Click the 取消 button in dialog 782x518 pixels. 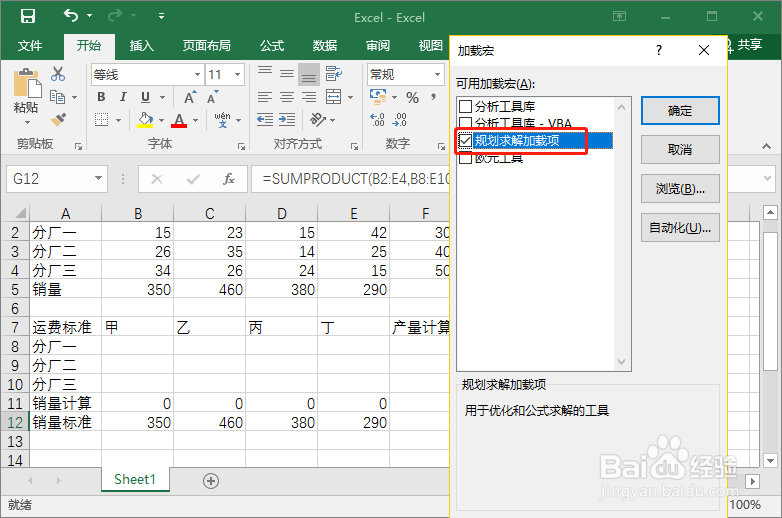point(680,150)
